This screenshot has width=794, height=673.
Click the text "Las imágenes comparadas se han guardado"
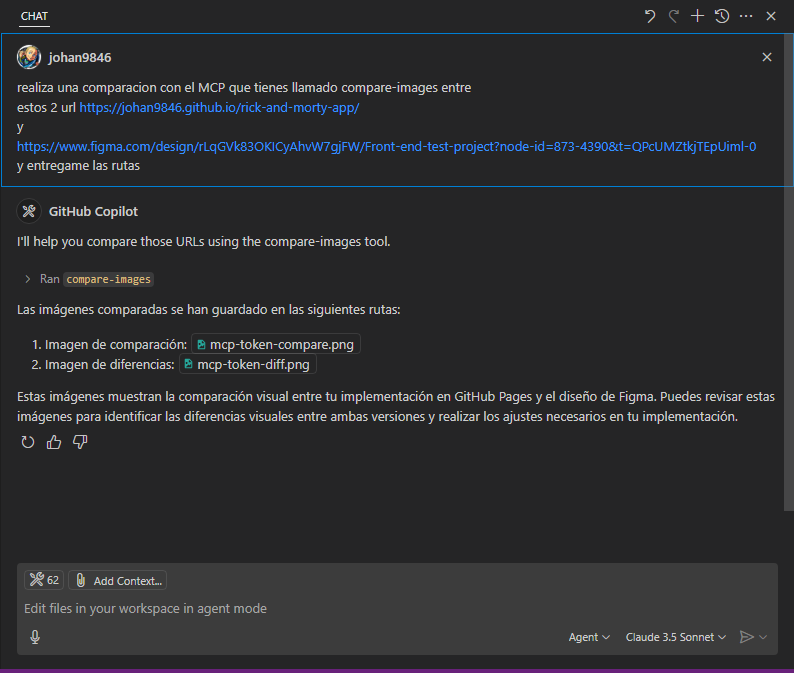coord(142,309)
